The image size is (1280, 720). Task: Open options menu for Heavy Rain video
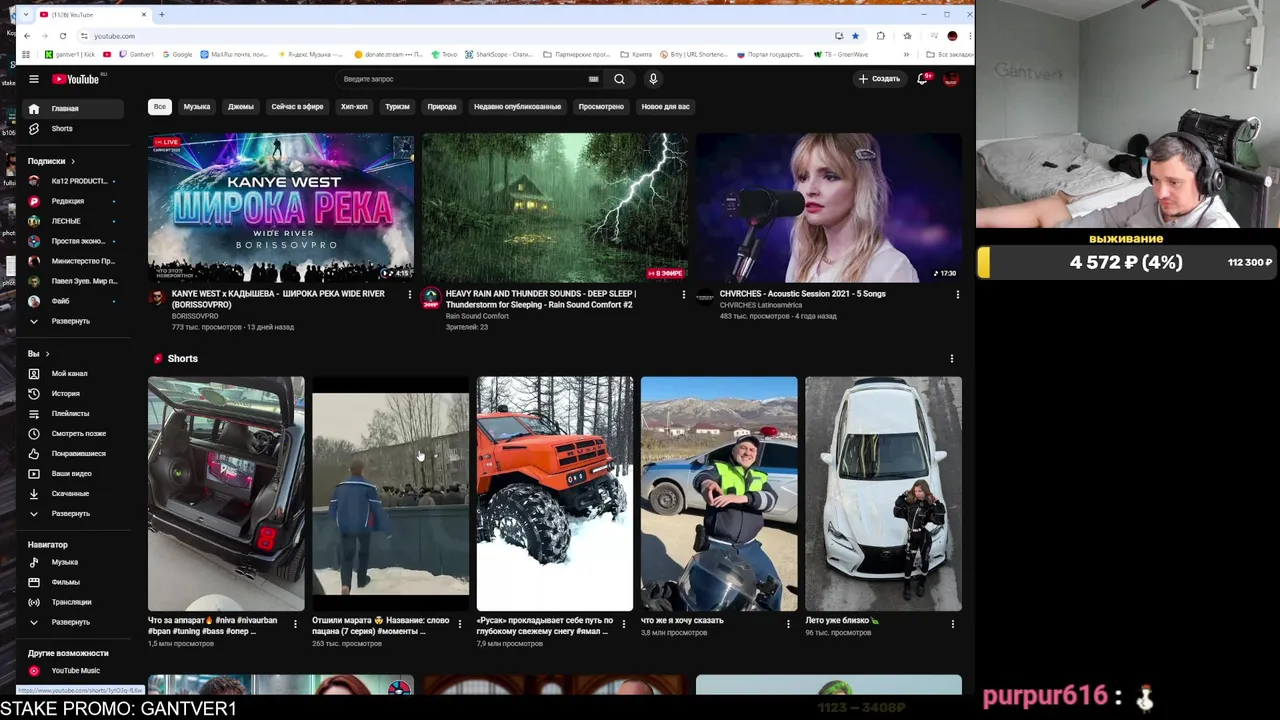click(683, 295)
